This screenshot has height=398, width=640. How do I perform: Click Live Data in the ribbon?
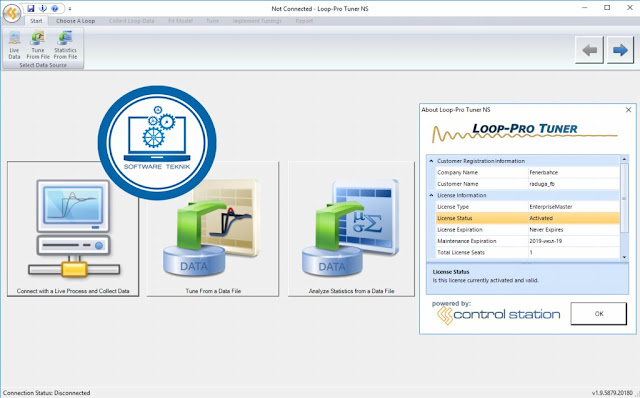pyautogui.click(x=14, y=45)
